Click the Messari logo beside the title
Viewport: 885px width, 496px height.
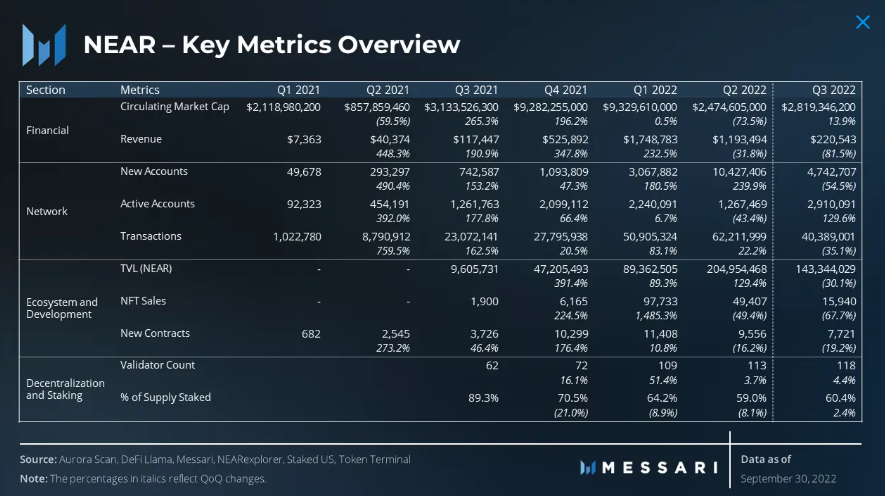(x=44, y=45)
